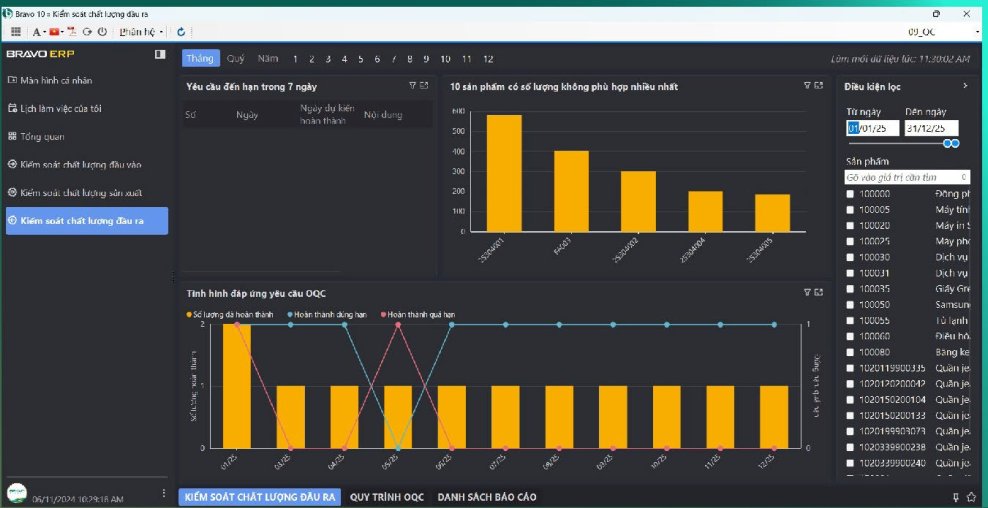Switch to the QUY TRÌNH OQC tab
This screenshot has width=988, height=508.
click(x=387, y=497)
